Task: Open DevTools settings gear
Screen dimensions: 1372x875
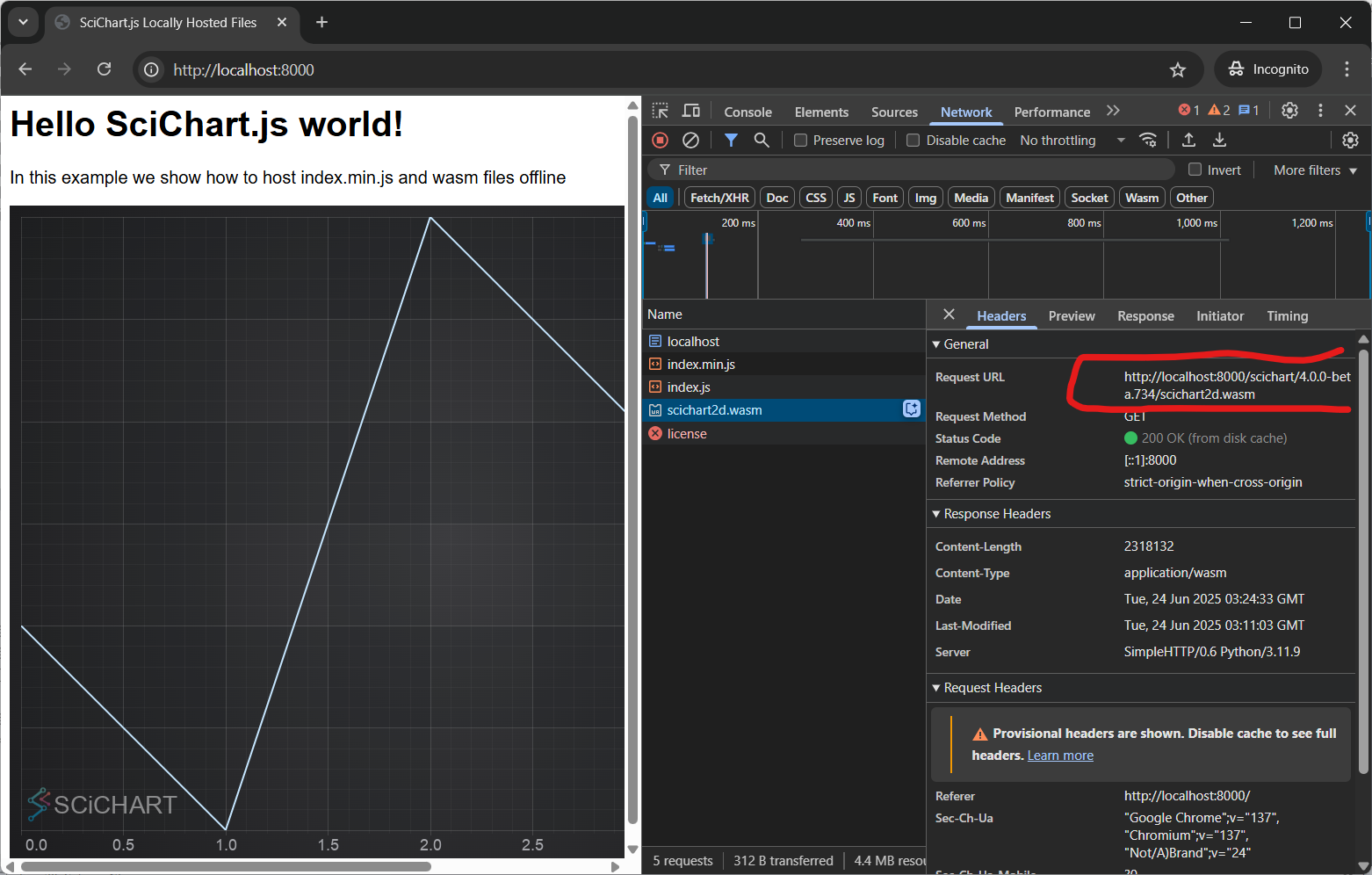Action: coord(1289,111)
